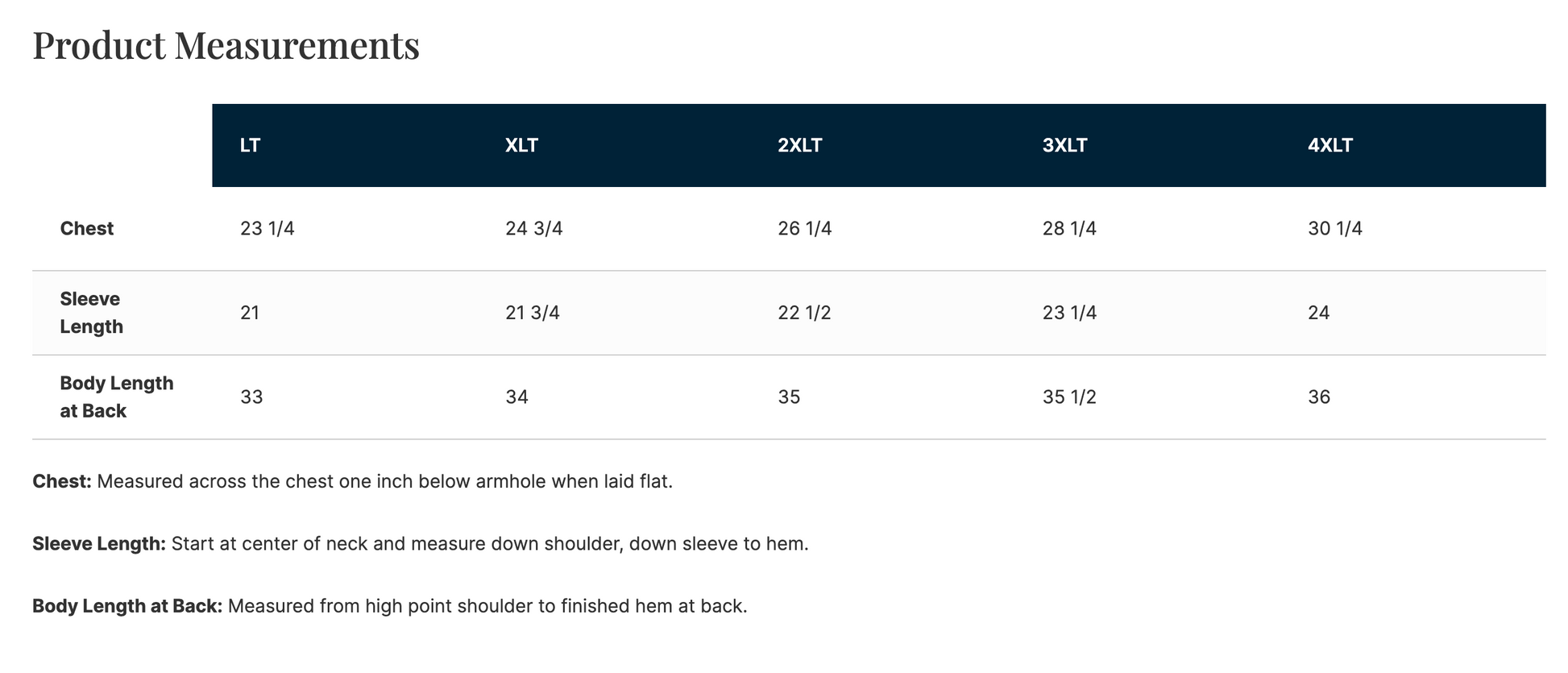Screen dimensions: 1568x673
Task: Click the 28 1/4 chest value for 3XLT
Action: (1069, 229)
